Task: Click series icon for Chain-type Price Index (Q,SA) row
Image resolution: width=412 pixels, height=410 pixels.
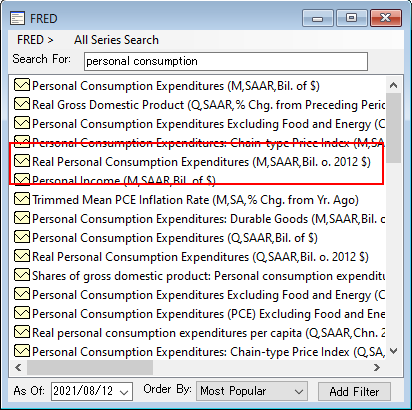Action: [x=22, y=351]
